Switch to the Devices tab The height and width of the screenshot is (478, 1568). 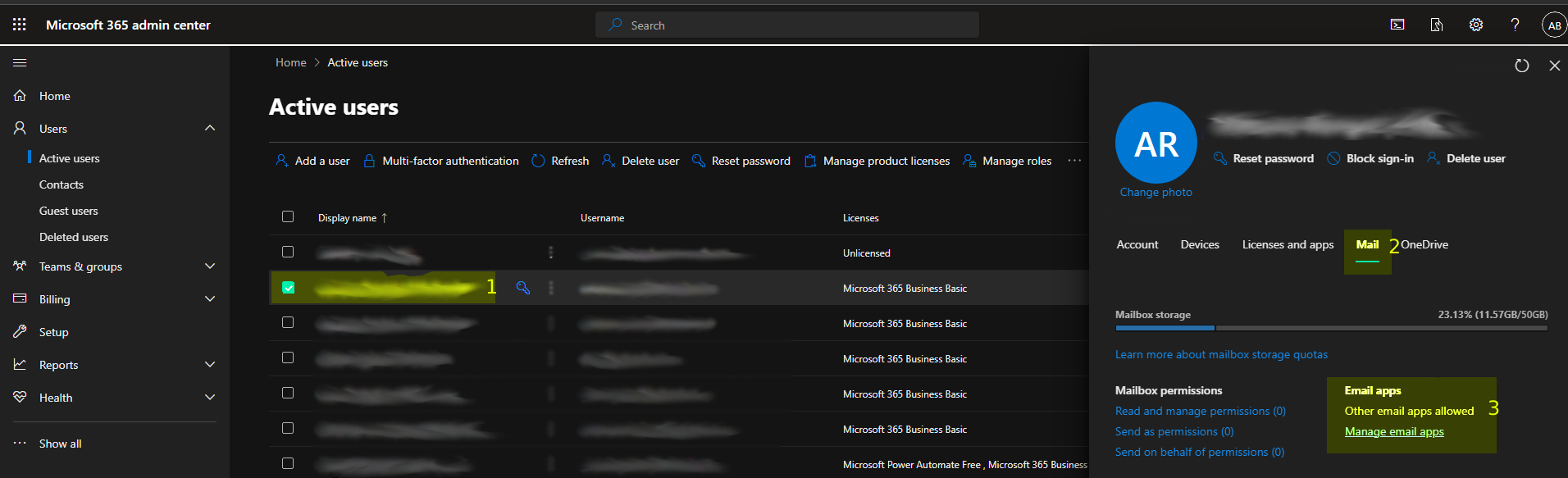point(1200,244)
